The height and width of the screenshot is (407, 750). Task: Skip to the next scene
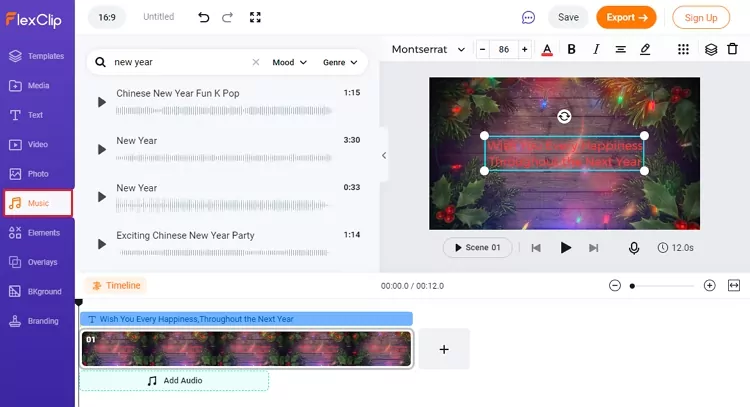(x=594, y=248)
